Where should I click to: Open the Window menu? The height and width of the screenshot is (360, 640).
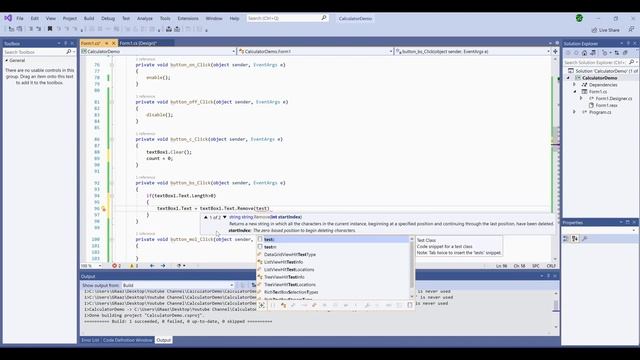(x=214, y=18)
